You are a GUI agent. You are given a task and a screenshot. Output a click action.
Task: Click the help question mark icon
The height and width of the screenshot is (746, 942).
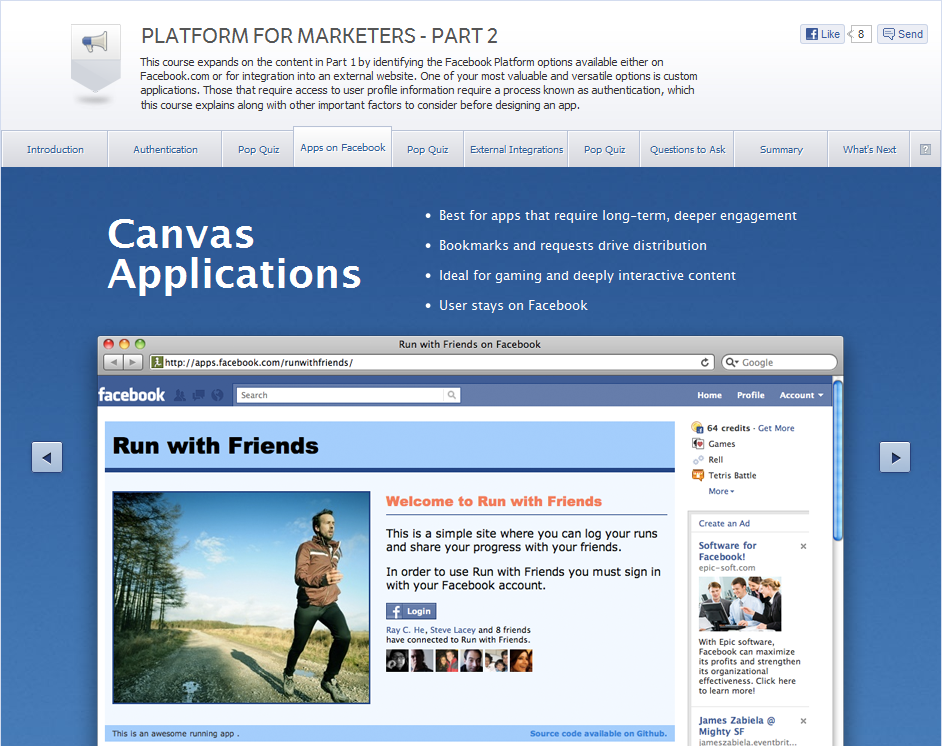tap(925, 149)
